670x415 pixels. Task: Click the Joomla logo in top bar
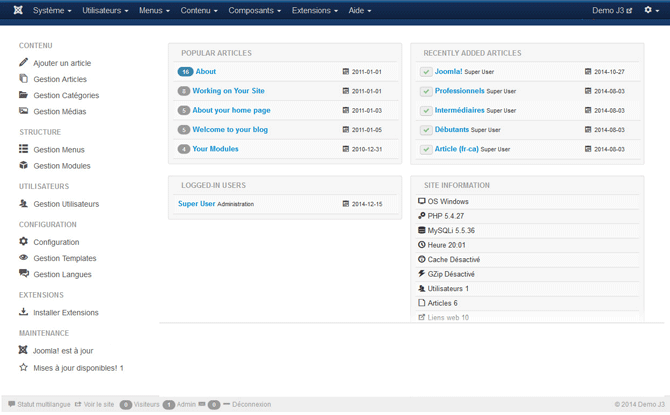pos(18,10)
